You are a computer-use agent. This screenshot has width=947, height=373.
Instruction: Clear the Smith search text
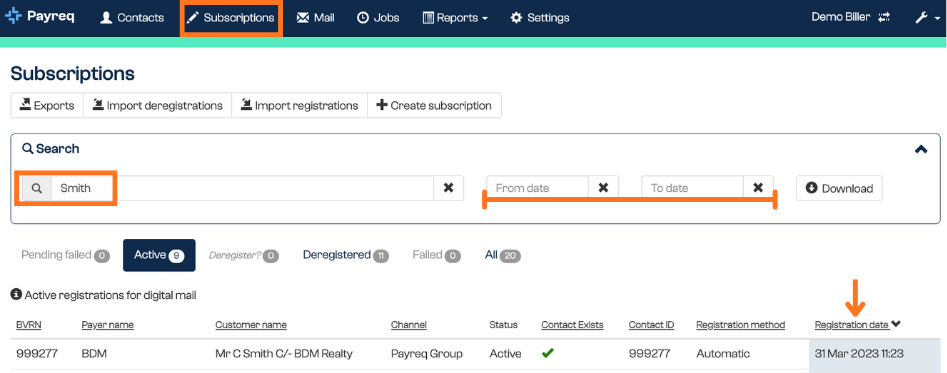tap(449, 188)
